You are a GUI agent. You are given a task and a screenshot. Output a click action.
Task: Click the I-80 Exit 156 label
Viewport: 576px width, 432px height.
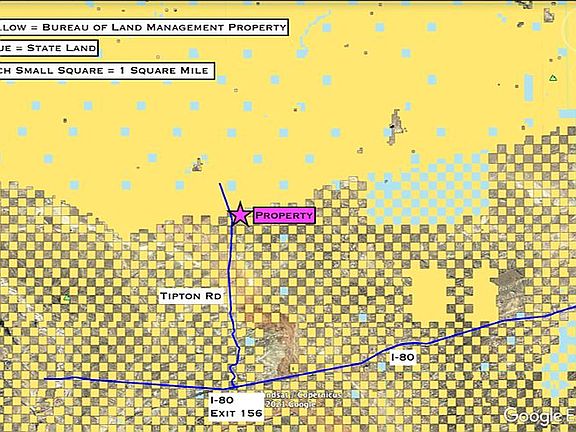pos(236,407)
